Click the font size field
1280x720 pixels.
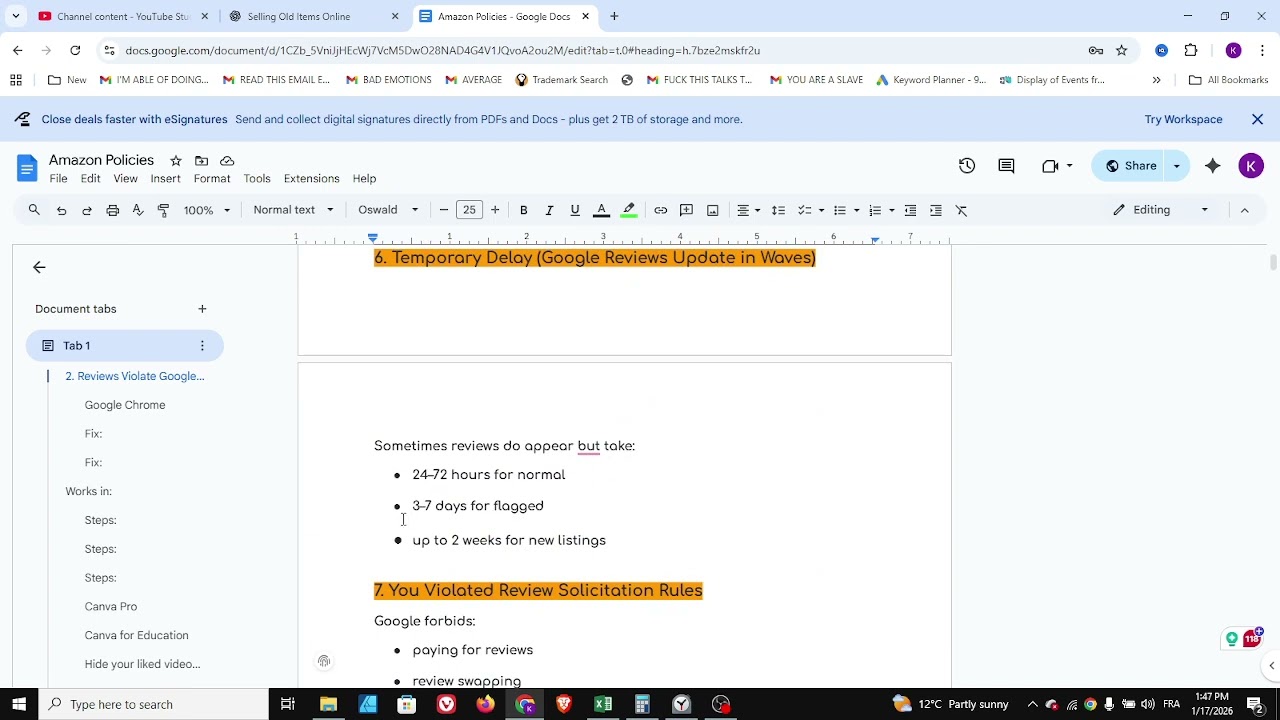(x=469, y=210)
